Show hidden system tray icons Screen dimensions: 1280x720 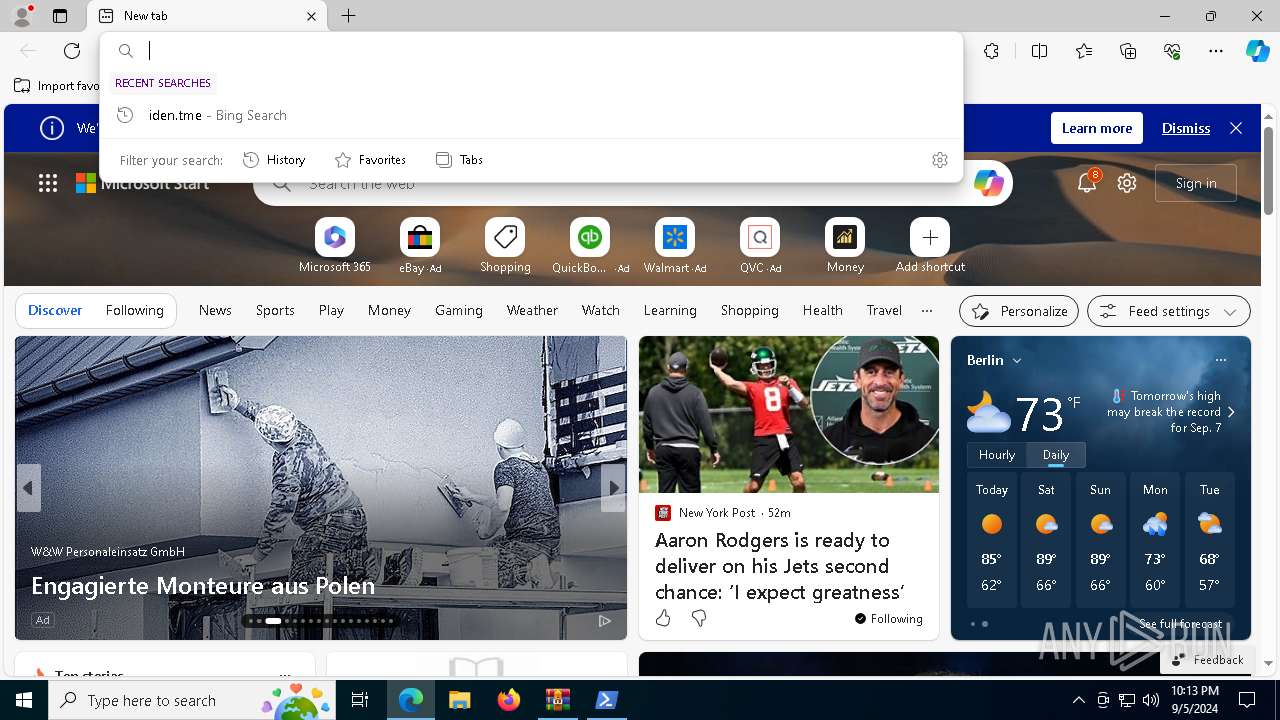point(1078,700)
